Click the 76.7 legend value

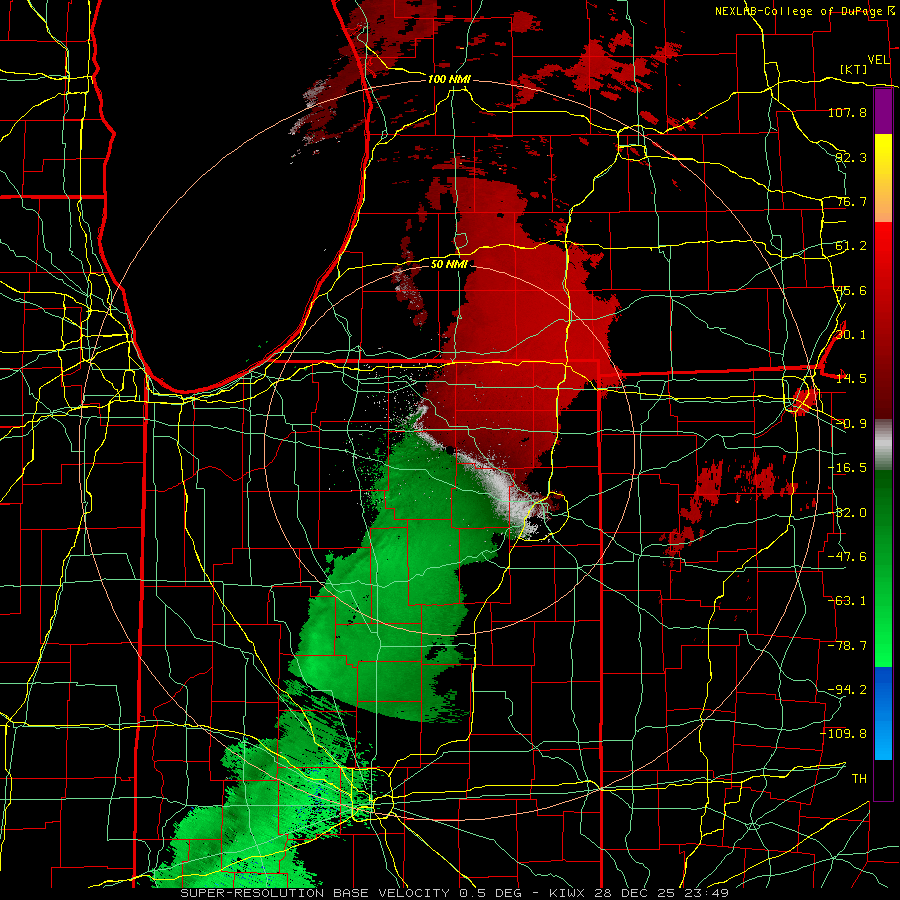[851, 201]
